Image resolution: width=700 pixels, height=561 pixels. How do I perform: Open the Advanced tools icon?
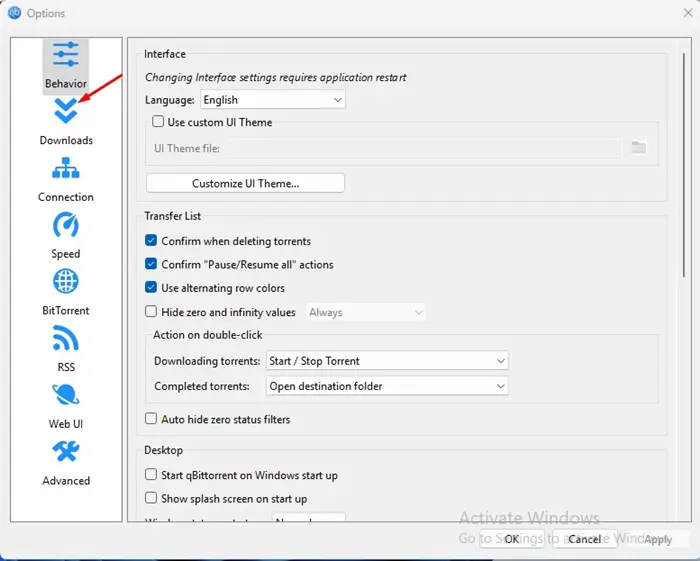(66, 451)
